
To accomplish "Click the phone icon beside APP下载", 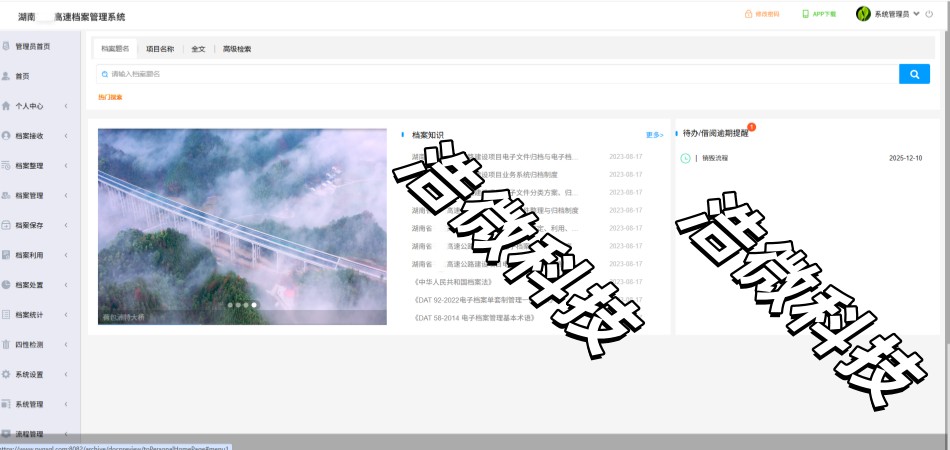I will 805,14.
